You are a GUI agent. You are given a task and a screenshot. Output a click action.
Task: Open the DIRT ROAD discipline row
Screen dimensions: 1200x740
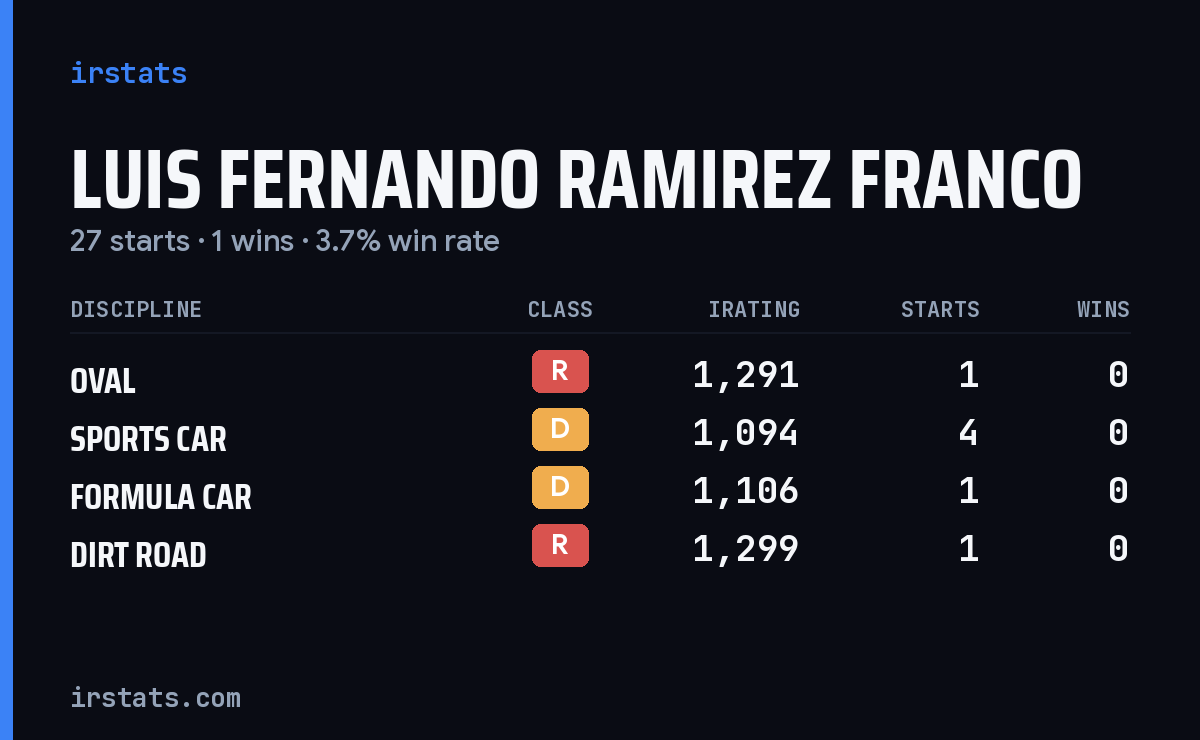(600, 549)
